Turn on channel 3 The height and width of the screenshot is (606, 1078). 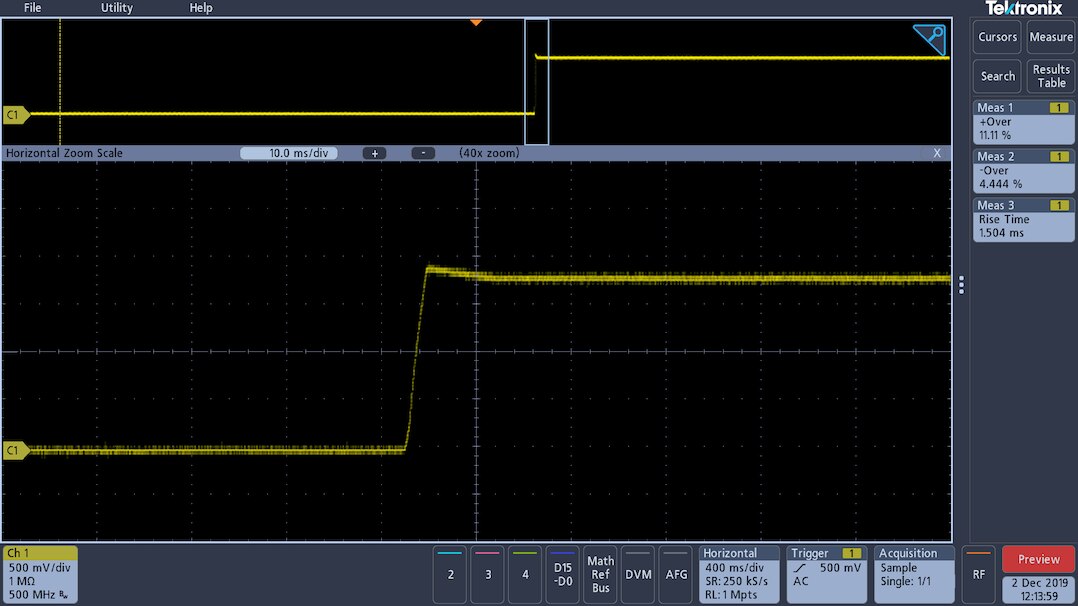(488, 574)
